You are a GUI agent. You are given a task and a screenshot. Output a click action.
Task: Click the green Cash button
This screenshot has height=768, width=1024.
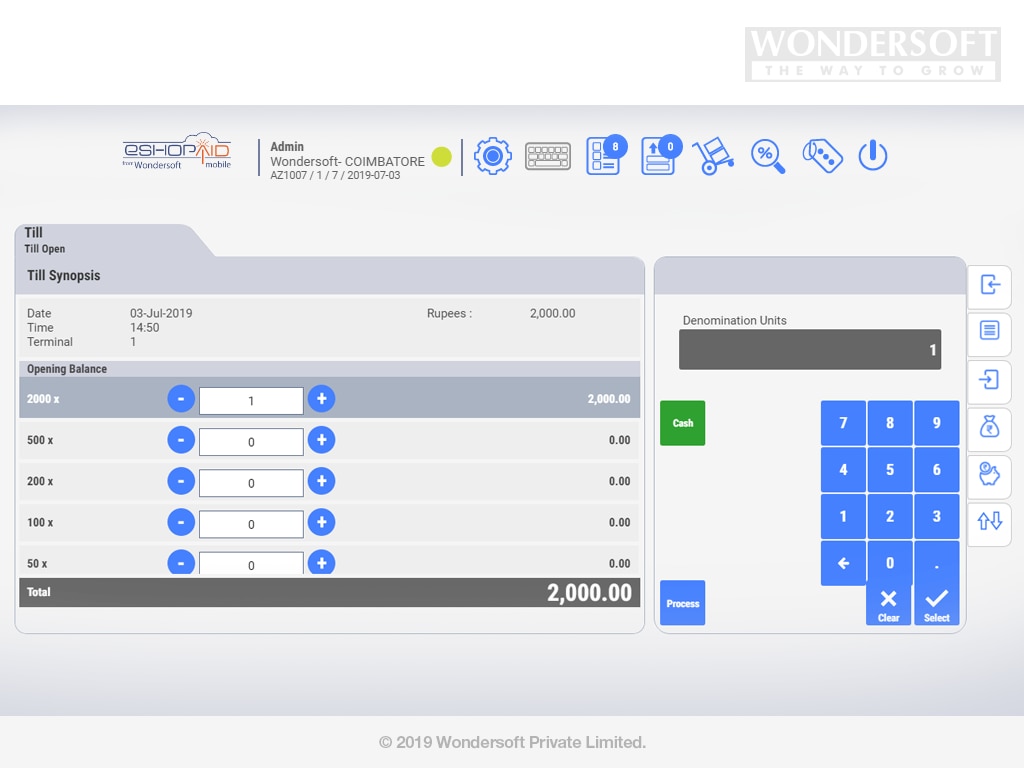tap(682, 423)
